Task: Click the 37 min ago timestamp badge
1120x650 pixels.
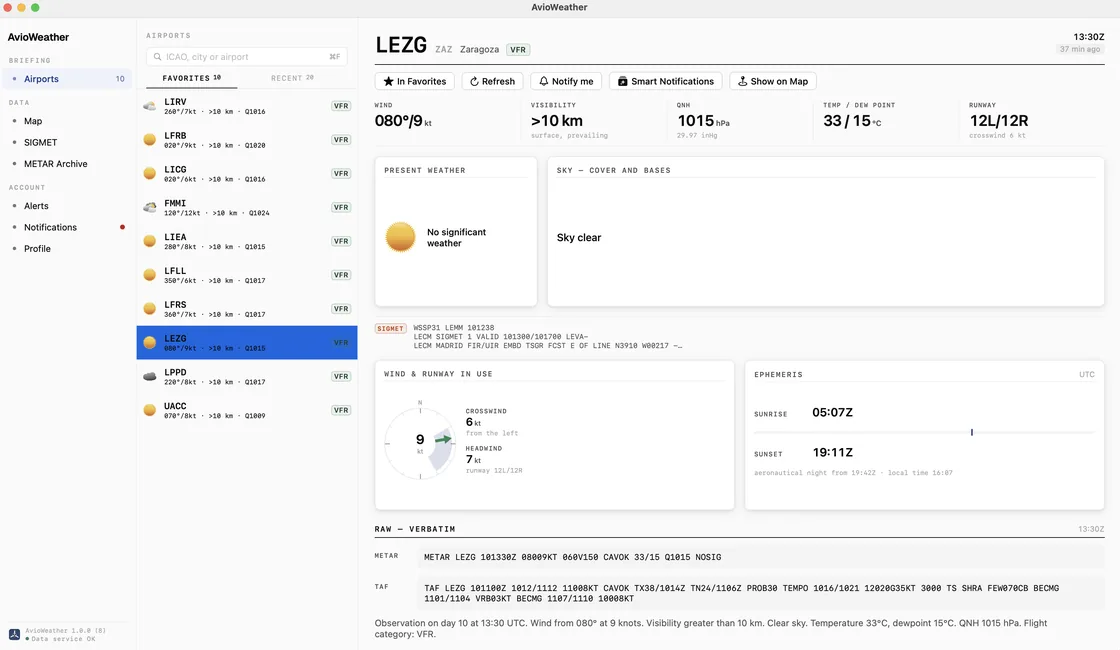Action: pyautogui.click(x=1080, y=49)
